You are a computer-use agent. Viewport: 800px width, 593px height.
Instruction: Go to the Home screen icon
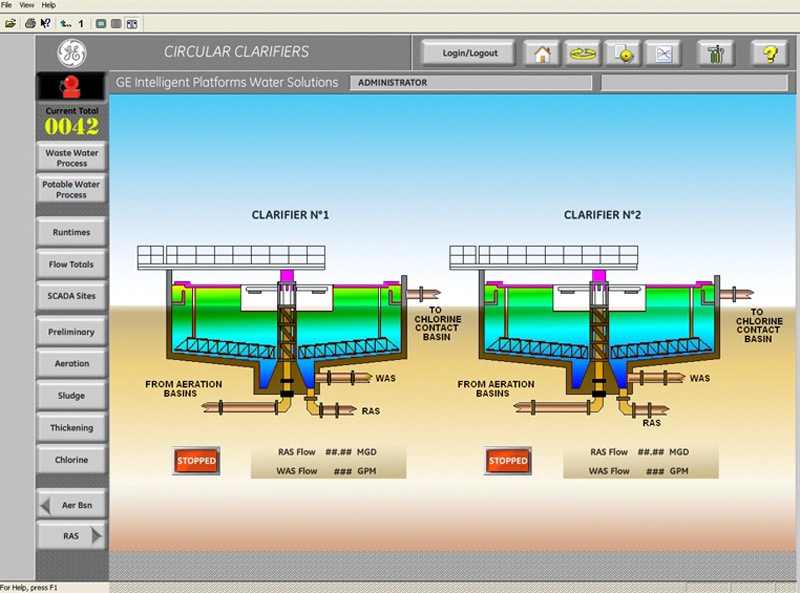point(543,53)
